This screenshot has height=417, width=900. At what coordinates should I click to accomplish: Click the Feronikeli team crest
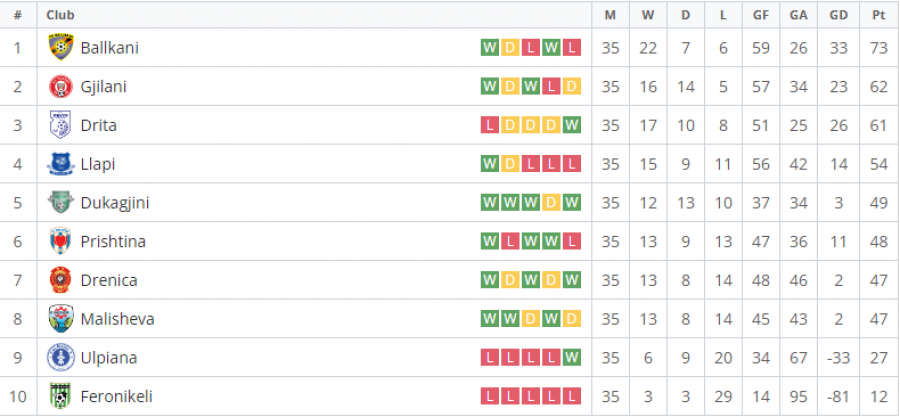61,396
